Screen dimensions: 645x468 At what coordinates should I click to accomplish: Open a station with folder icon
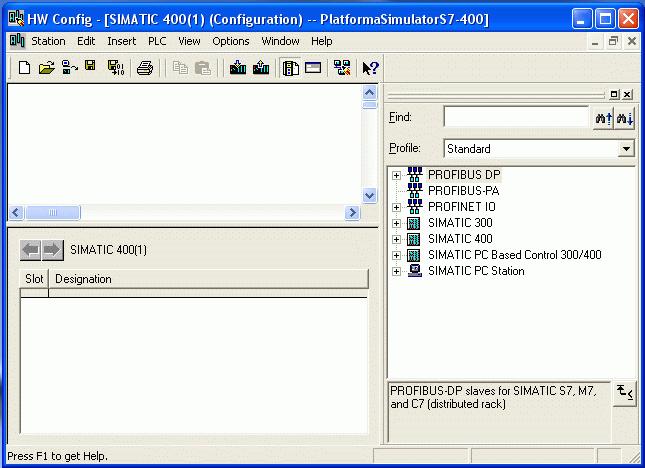(47, 67)
